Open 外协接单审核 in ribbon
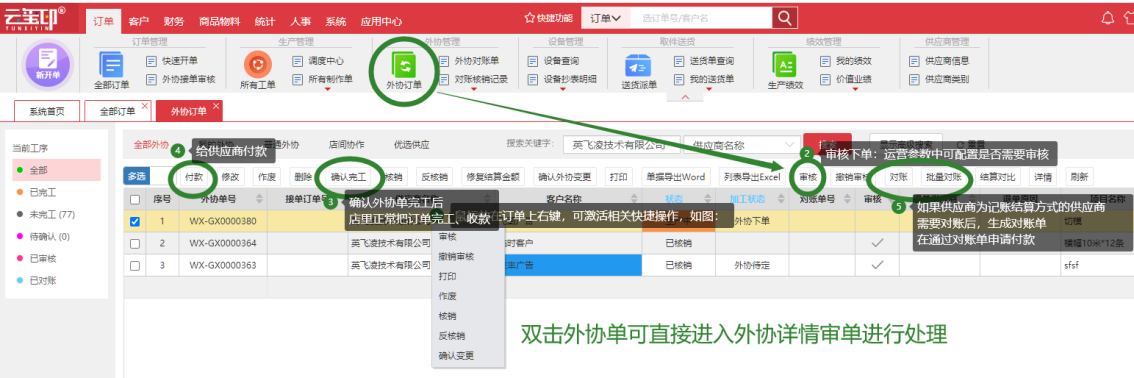This screenshot has width=1134, height=378. point(181,79)
